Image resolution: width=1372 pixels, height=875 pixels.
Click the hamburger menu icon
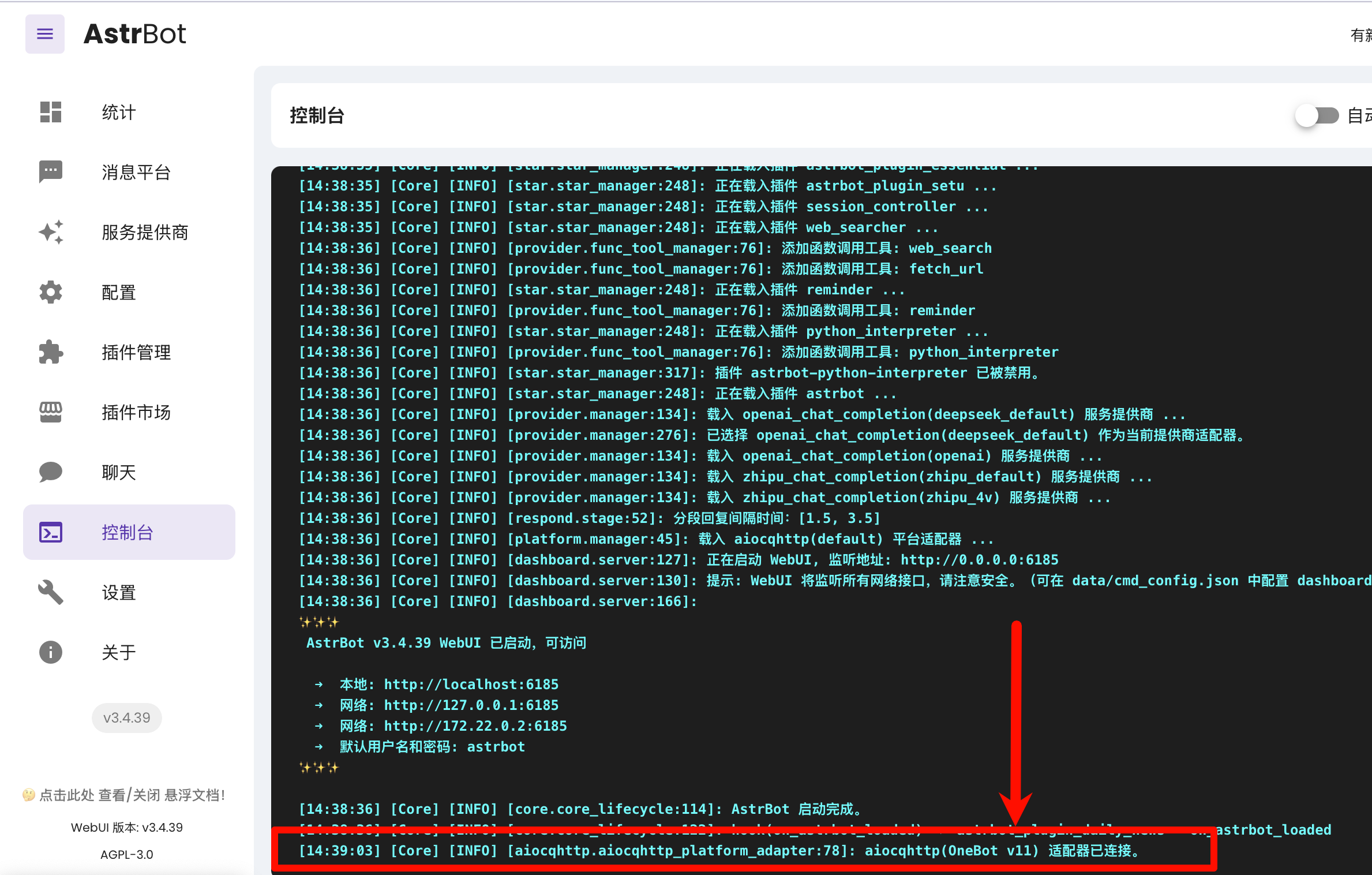pyautogui.click(x=44, y=34)
